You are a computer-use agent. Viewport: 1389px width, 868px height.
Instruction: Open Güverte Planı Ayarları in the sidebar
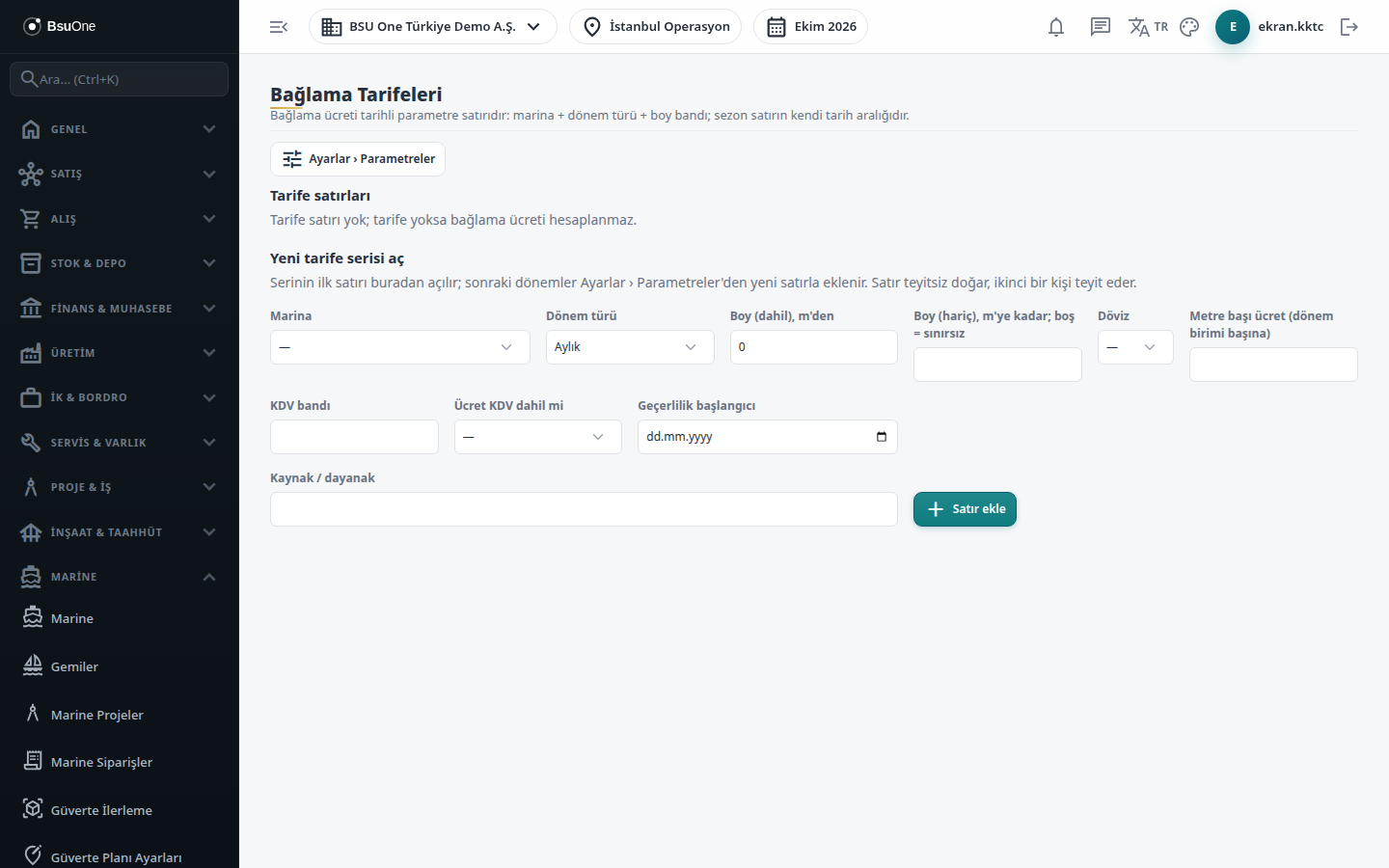(x=120, y=857)
